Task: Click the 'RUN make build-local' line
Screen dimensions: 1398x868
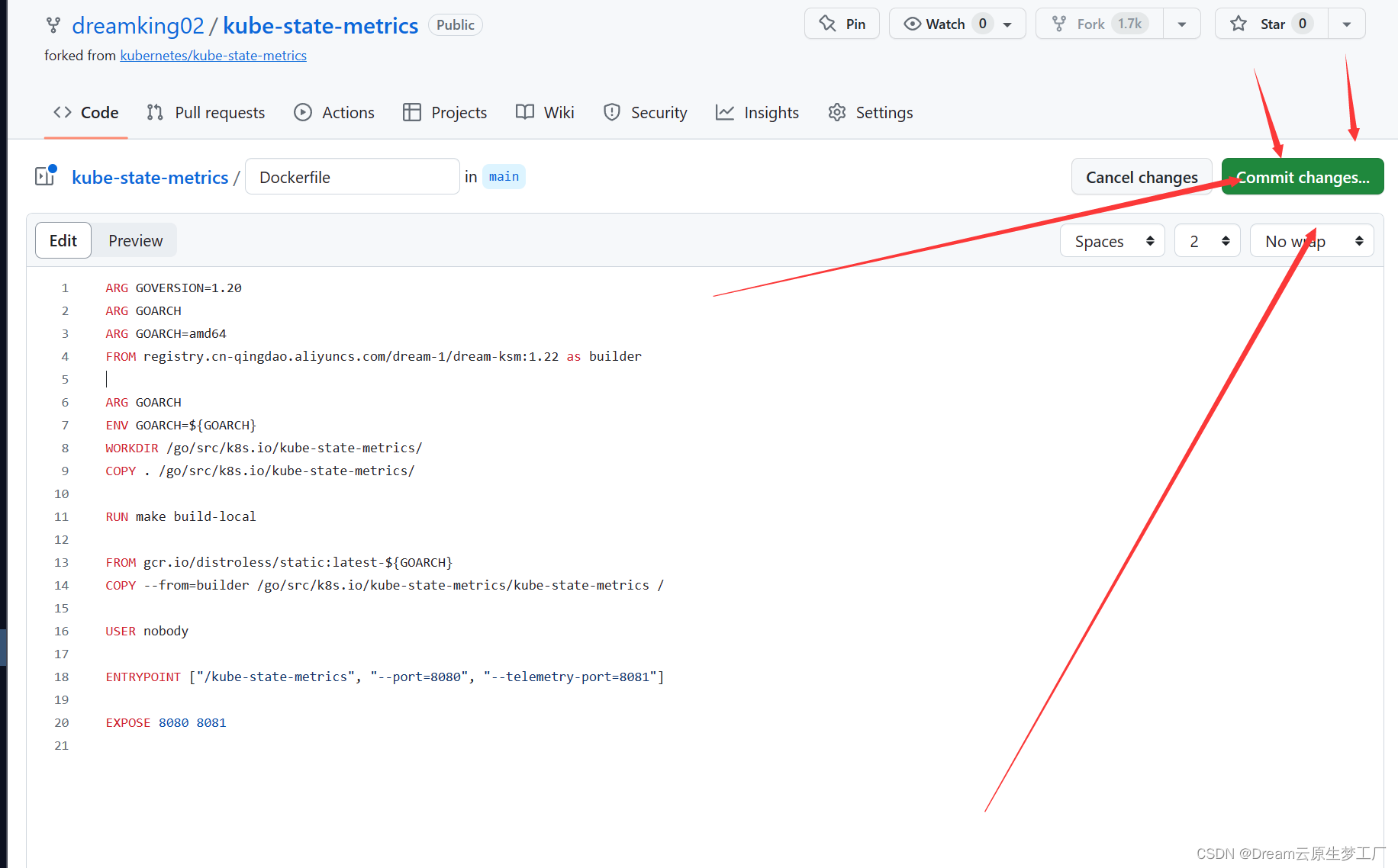Action: pyautogui.click(x=181, y=516)
